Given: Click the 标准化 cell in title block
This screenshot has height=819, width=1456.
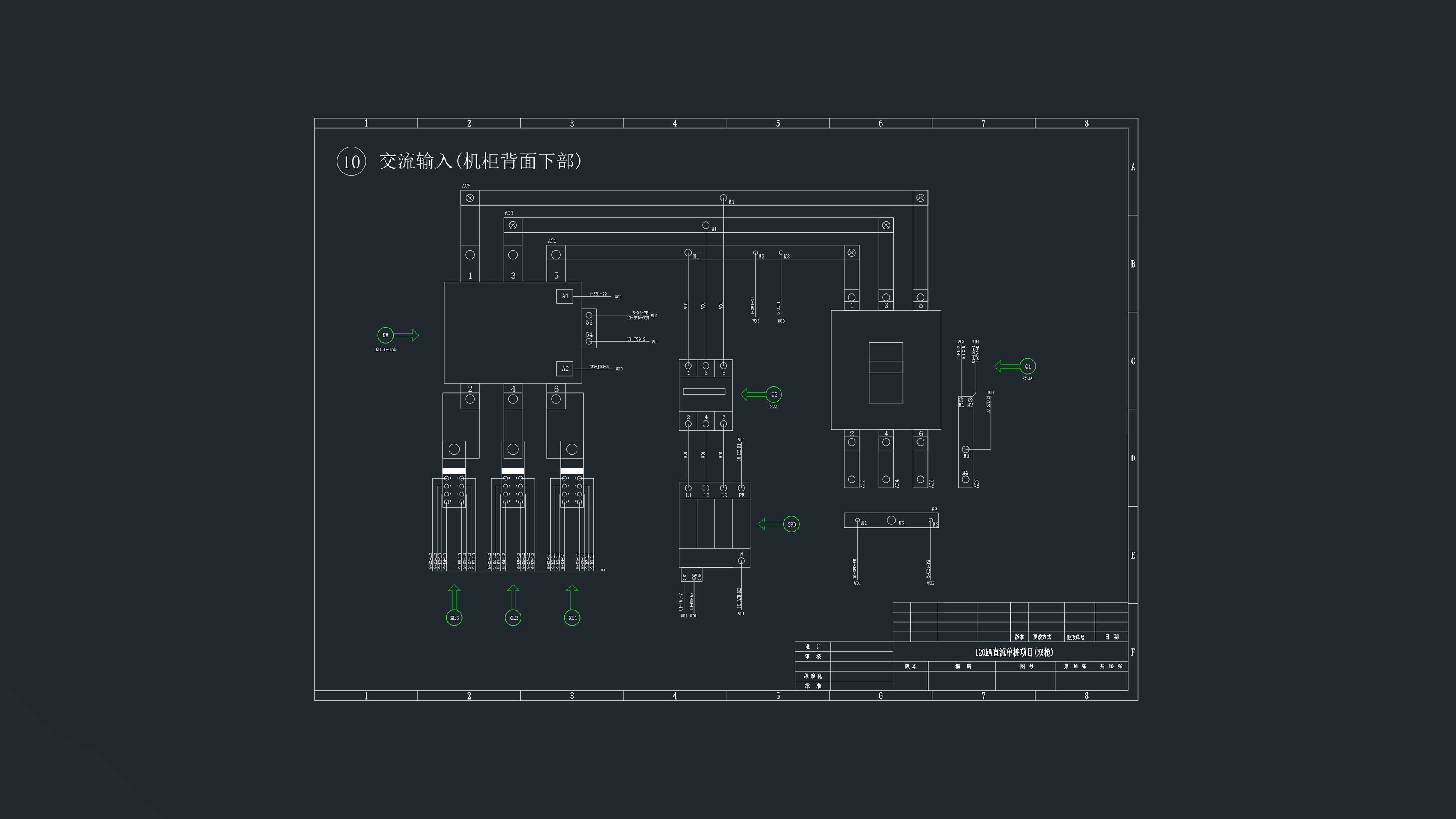Looking at the screenshot, I should (x=813, y=676).
